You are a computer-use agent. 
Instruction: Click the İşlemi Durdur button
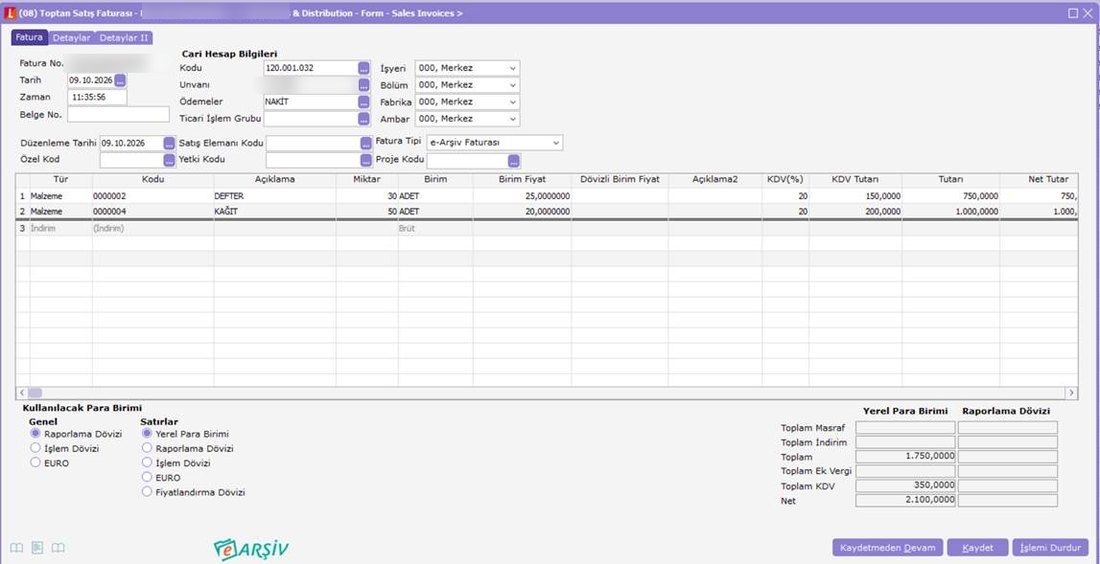point(1050,548)
